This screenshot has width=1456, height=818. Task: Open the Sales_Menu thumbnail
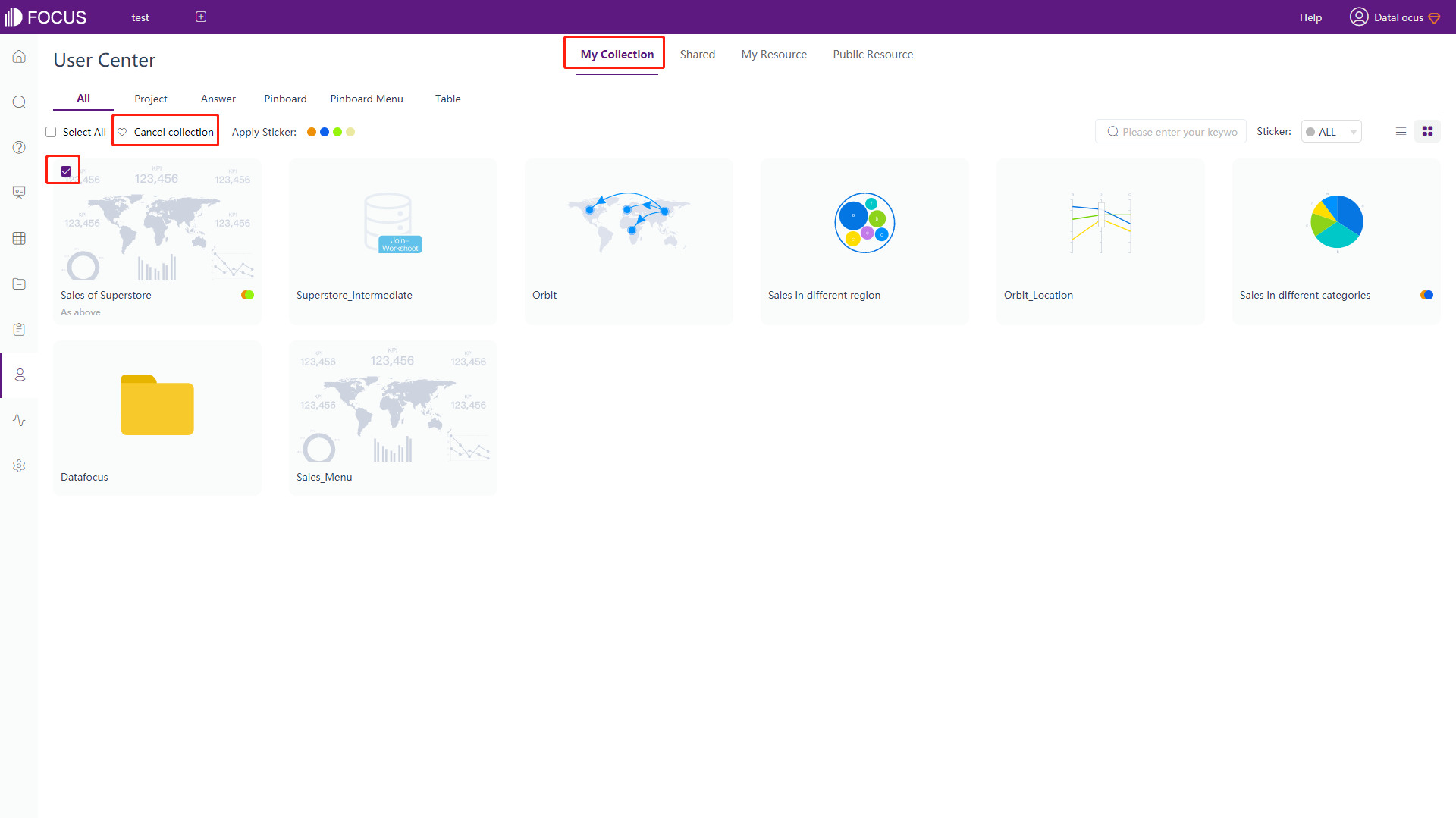click(393, 404)
